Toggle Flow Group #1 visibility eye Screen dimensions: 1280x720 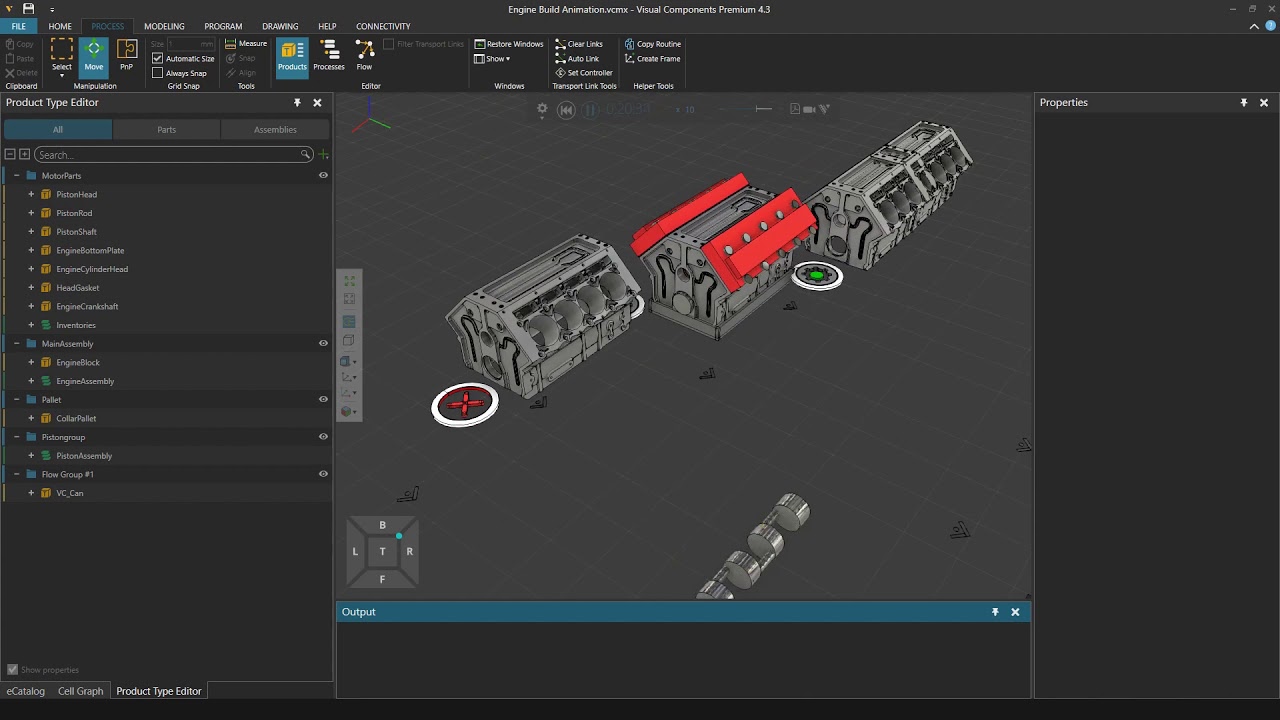click(323, 474)
